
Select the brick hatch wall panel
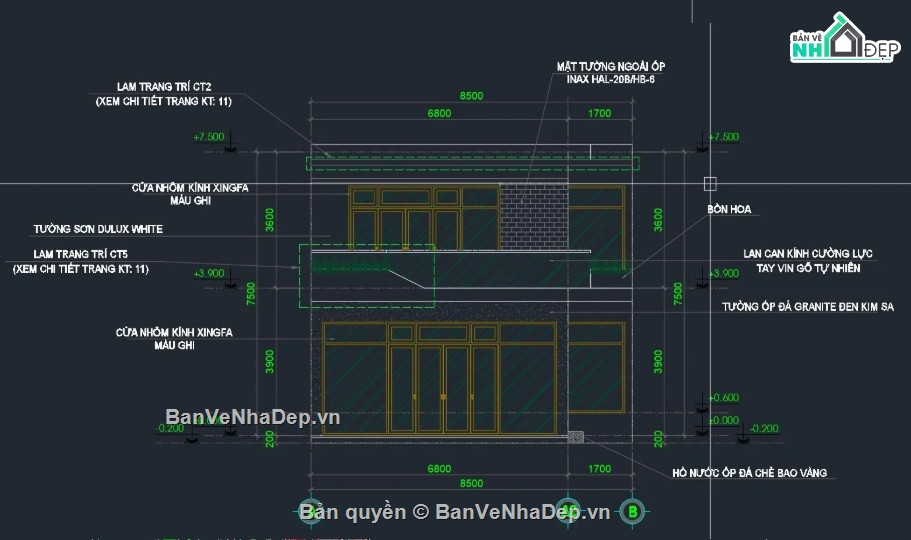[534, 217]
